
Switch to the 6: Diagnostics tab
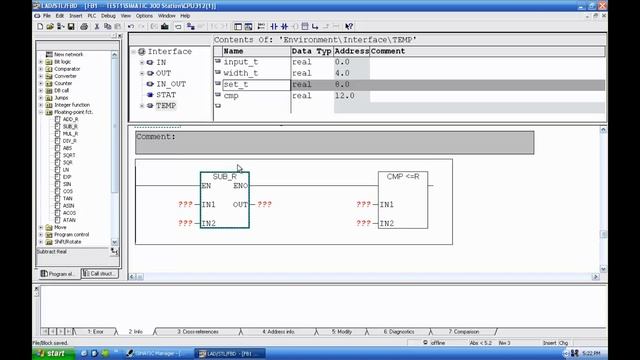coord(399,332)
